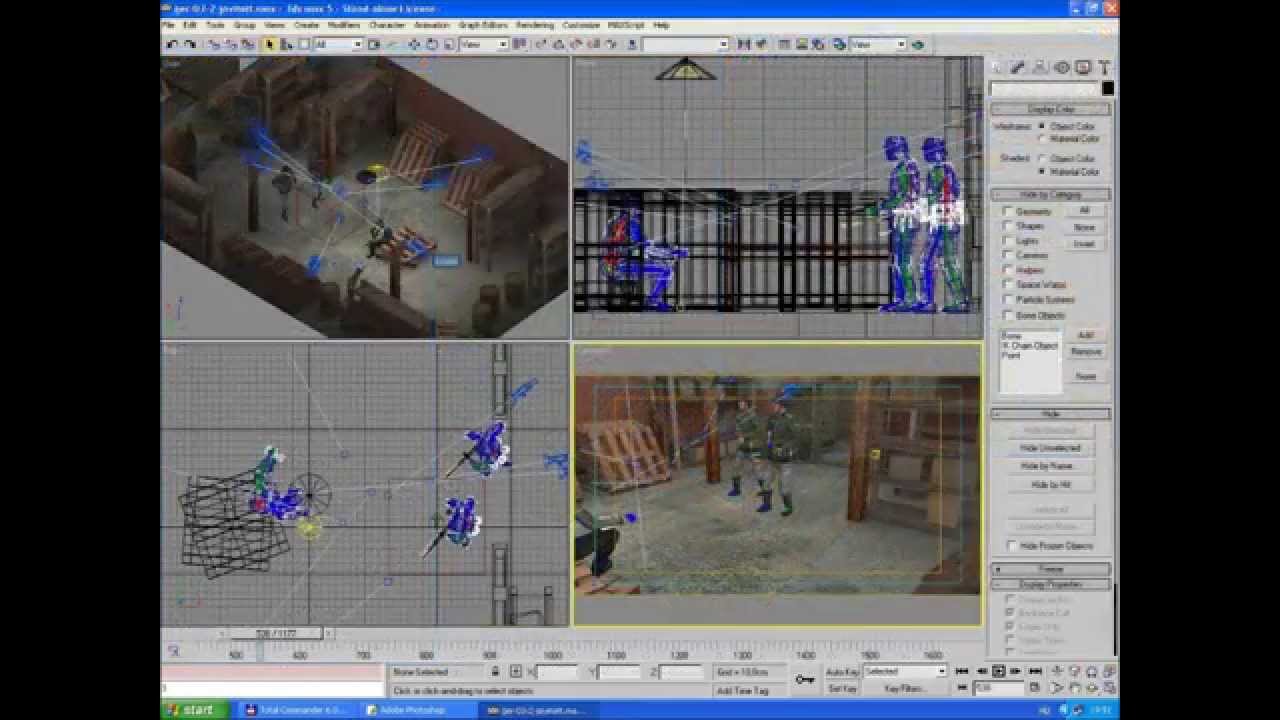Click the Hide Unselected button
This screenshot has height=720, width=1280.
(x=1050, y=448)
